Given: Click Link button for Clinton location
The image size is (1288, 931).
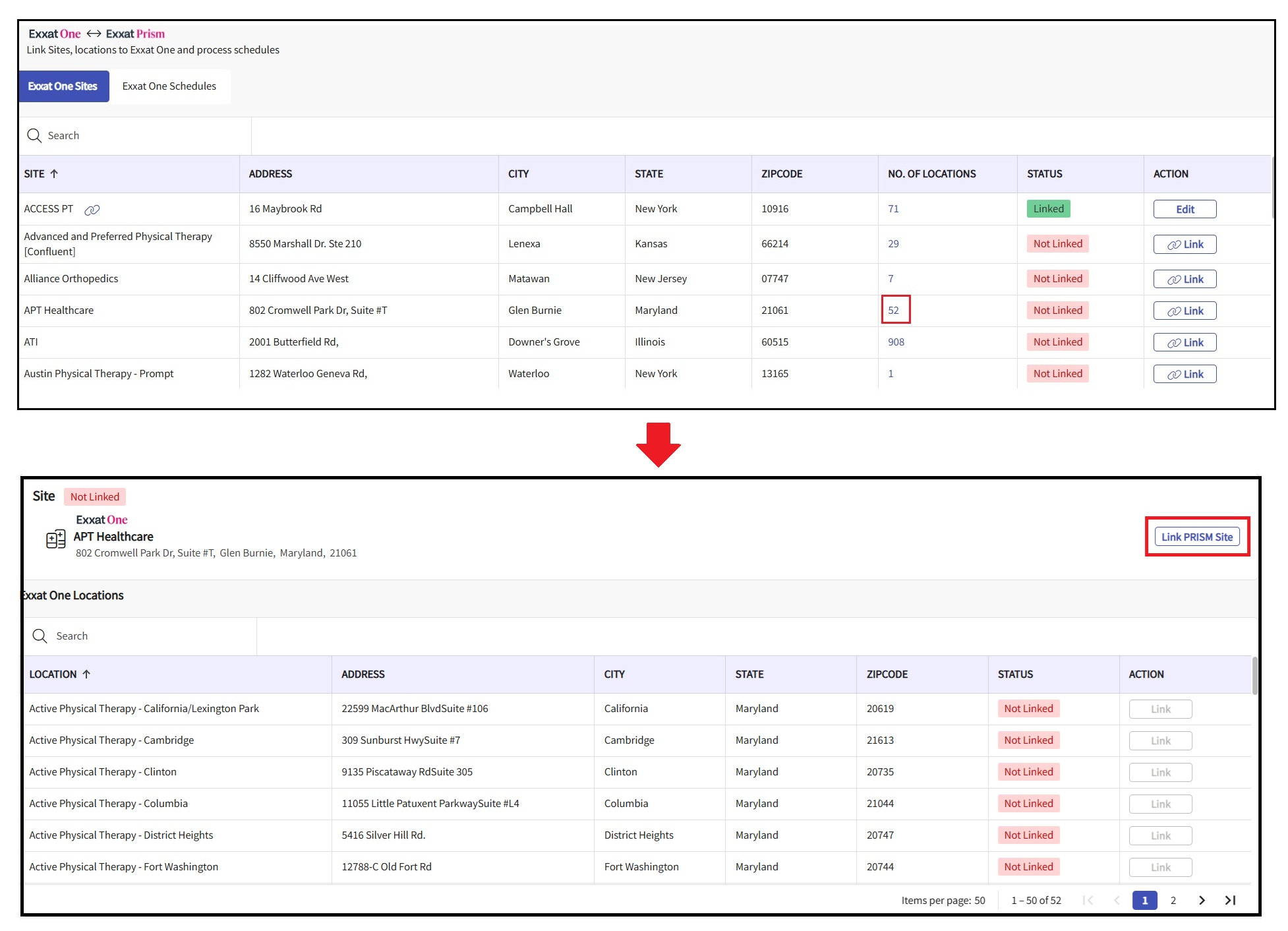Looking at the screenshot, I should [x=1160, y=772].
